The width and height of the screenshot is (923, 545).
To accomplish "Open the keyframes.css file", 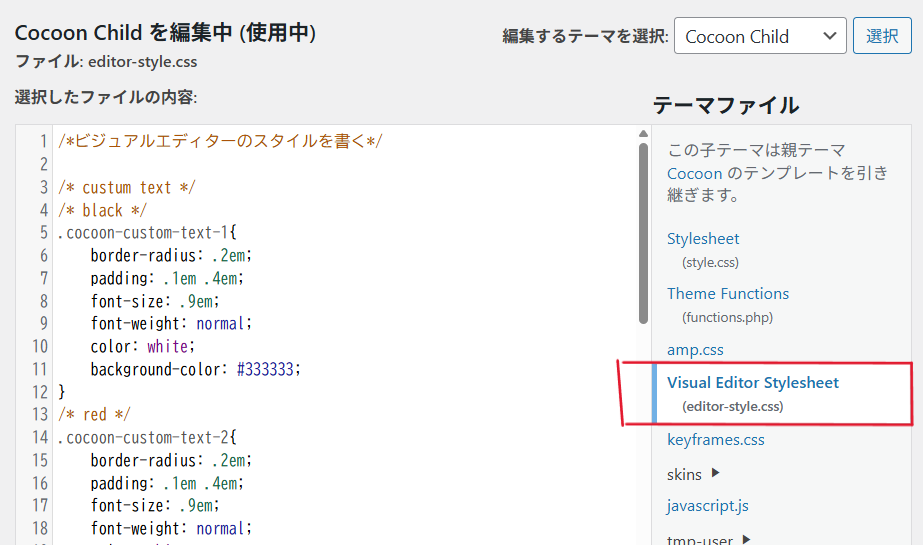I will 715,440.
